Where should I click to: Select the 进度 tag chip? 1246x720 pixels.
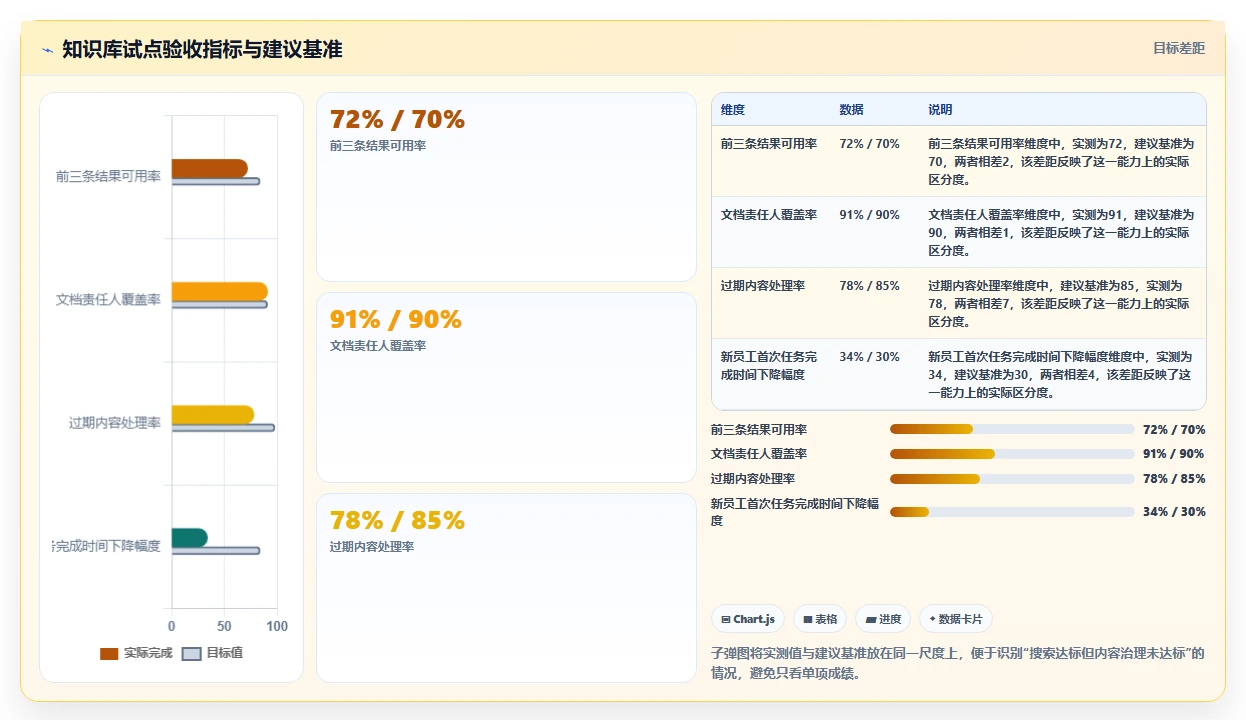(883, 619)
